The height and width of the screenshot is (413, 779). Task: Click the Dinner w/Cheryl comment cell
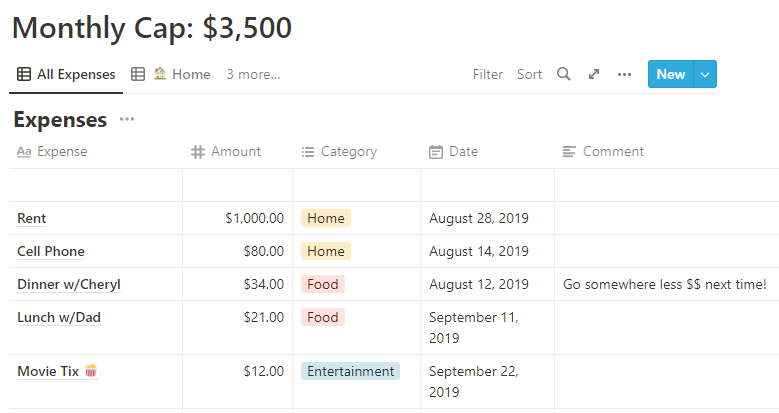click(664, 284)
